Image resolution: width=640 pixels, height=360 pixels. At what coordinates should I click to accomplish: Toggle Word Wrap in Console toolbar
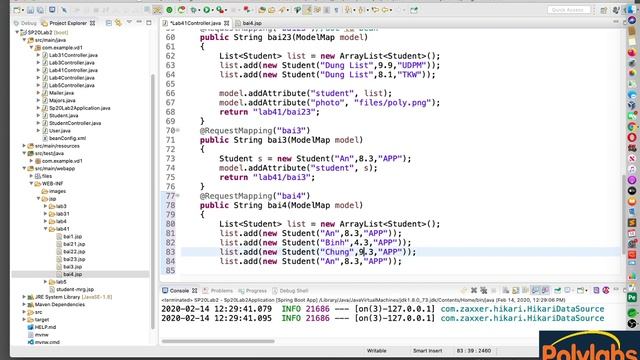click(x=525, y=290)
